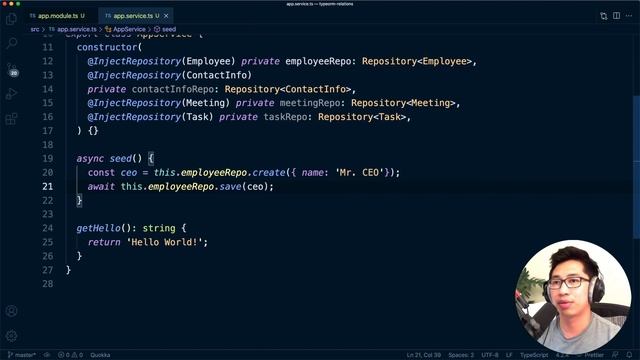Open the seed method breadcrumb
The height and width of the screenshot is (360, 640).
click(165, 29)
